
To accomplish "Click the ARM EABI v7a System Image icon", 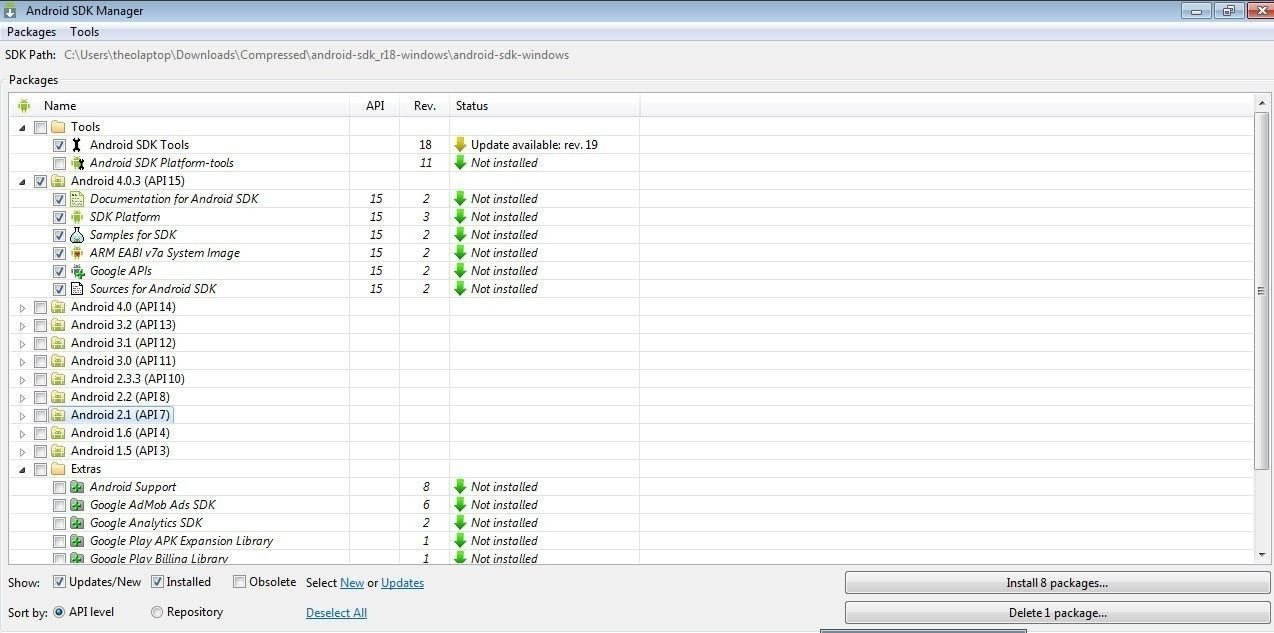I will click(77, 253).
